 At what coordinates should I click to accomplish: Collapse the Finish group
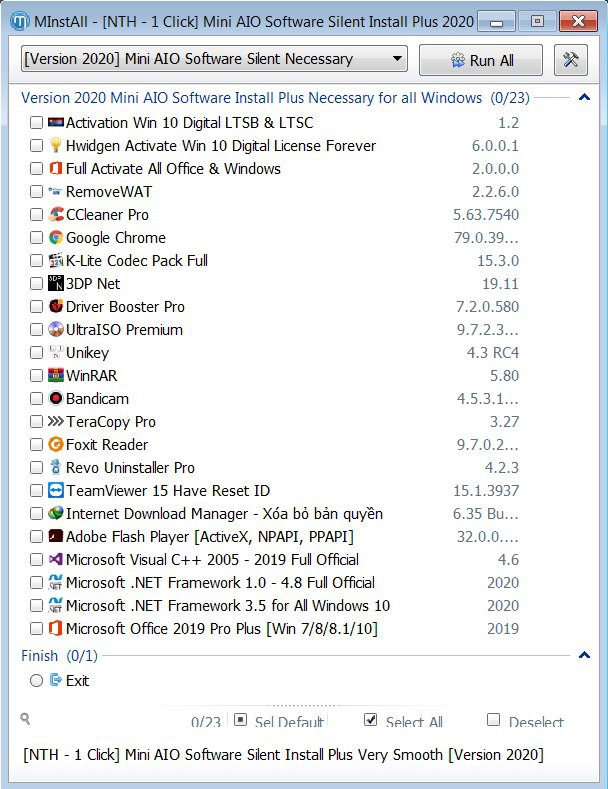coord(584,655)
